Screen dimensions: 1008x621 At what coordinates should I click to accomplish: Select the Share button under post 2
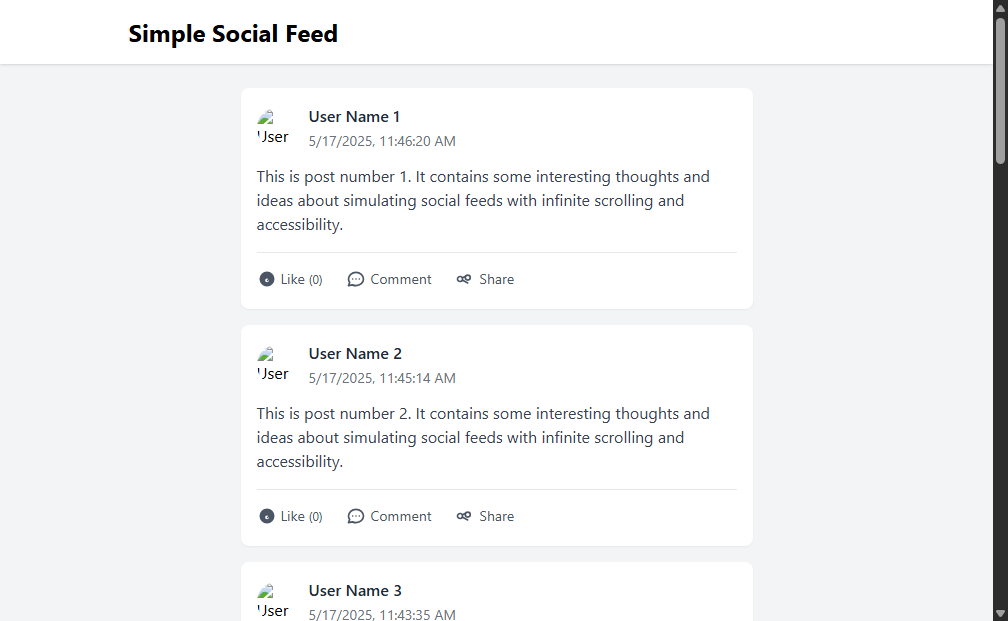tap(485, 516)
